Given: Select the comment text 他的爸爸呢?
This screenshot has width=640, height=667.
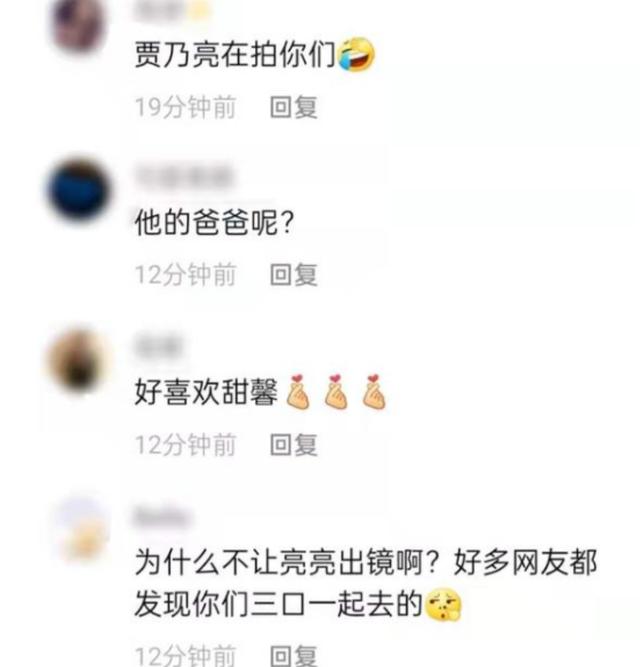Looking at the screenshot, I should pos(214,222).
